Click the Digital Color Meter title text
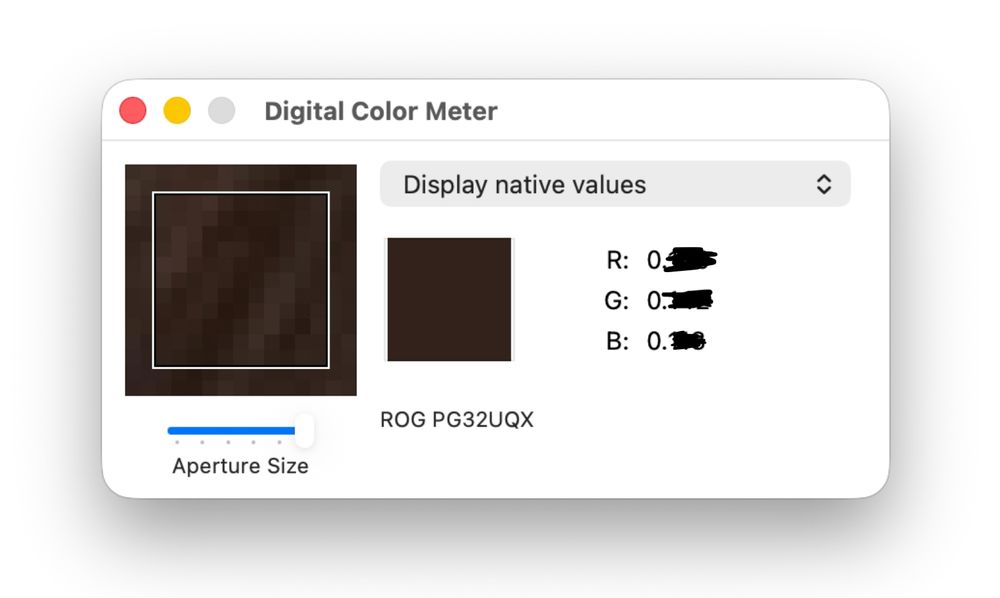Viewport: 1000px width, 598px height. pyautogui.click(x=381, y=111)
